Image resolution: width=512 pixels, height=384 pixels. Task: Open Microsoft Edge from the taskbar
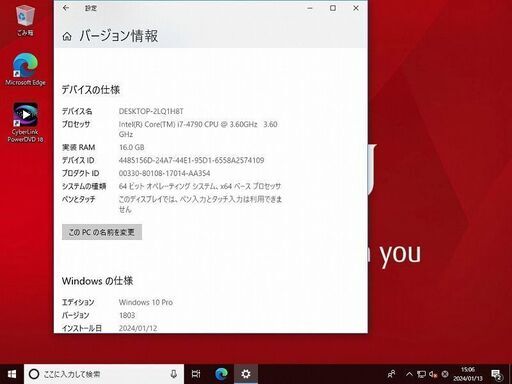221,374
